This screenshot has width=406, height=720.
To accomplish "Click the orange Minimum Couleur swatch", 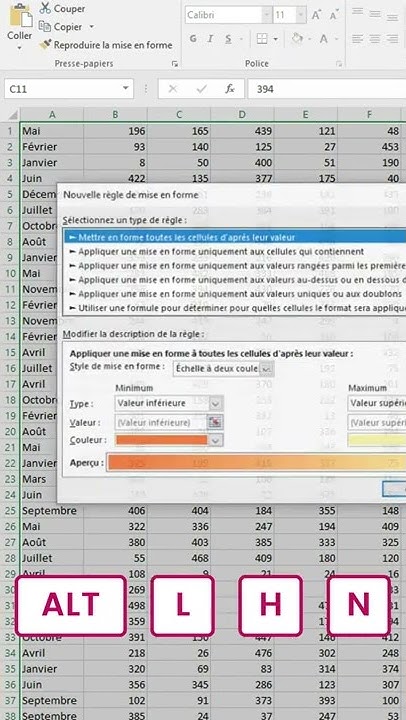I will pos(162,440).
